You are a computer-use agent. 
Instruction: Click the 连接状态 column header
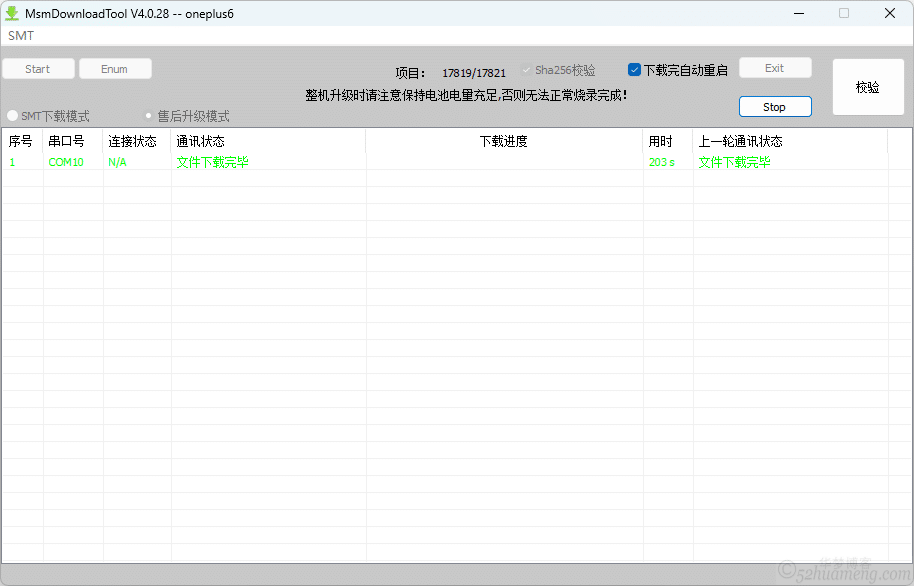[x=136, y=141]
